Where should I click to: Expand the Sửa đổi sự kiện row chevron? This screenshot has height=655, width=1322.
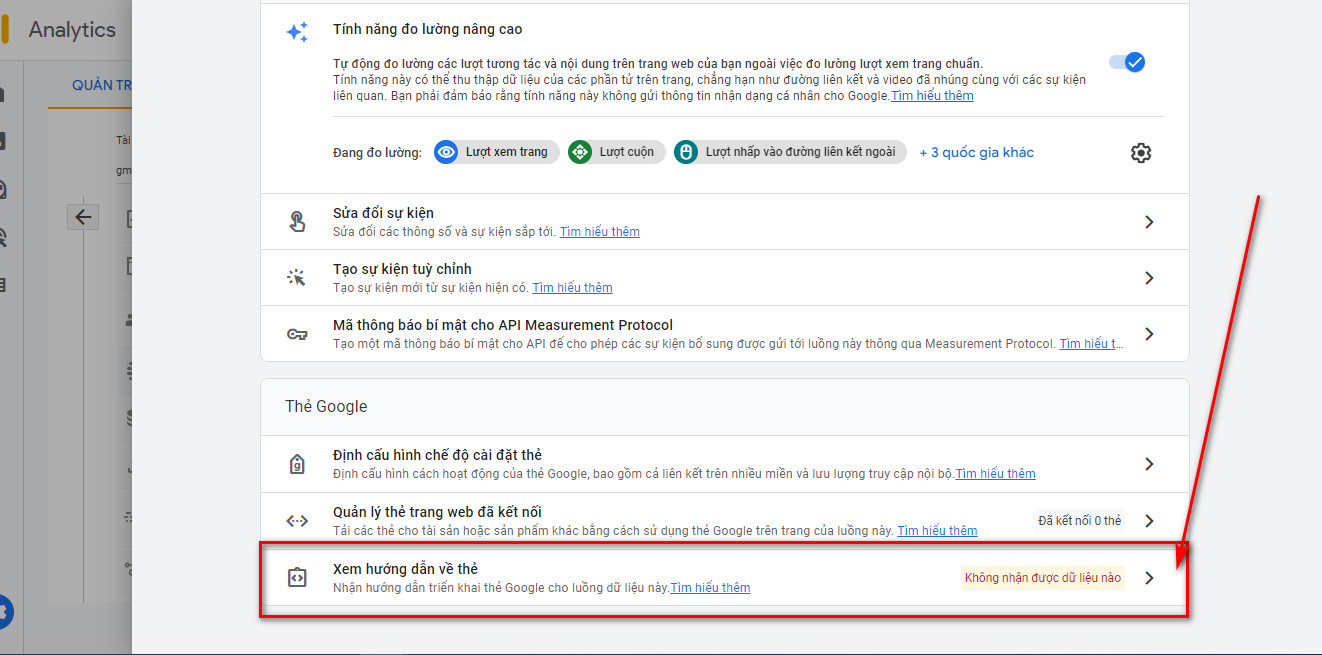point(1149,222)
